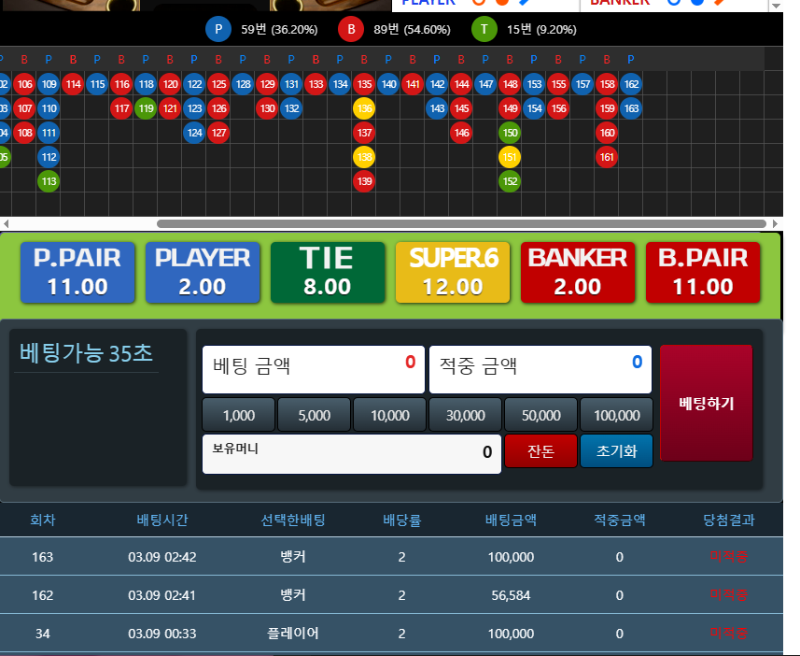800x656 pixels.
Task: Click the blue roadmap bead 162
Action: [631, 84]
